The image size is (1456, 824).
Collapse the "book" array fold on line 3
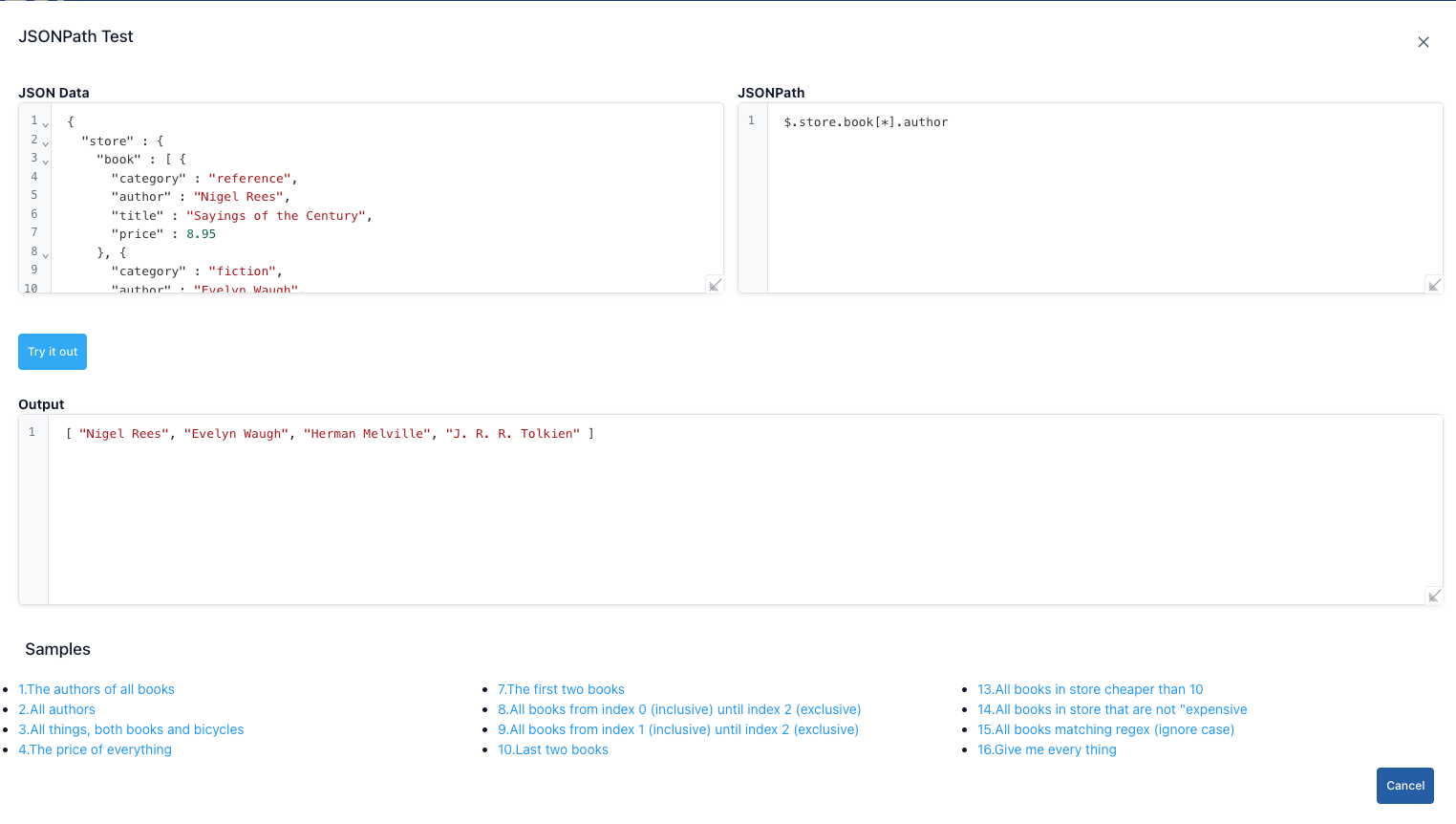(45, 160)
